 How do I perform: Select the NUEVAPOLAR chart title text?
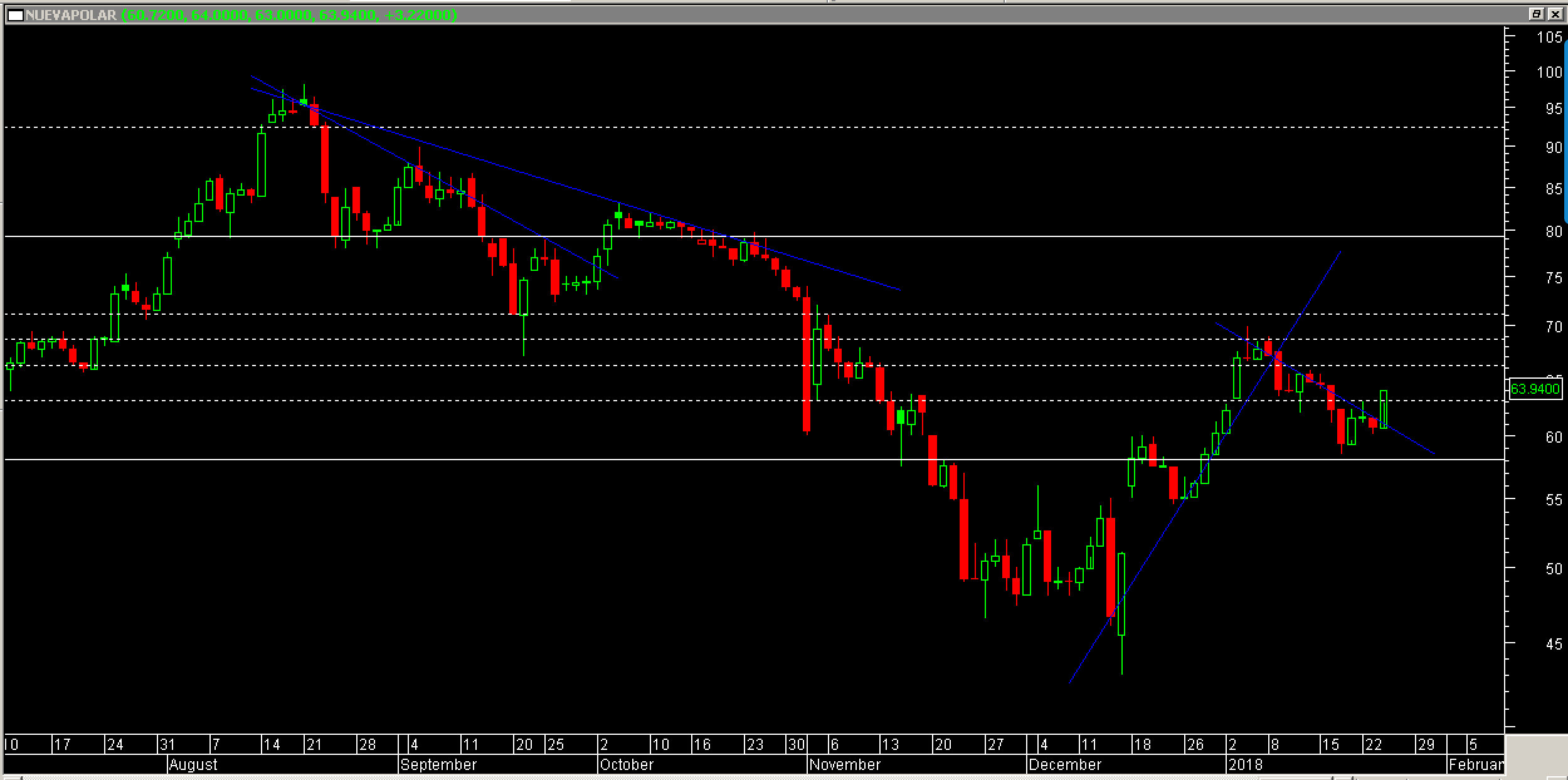click(72, 15)
